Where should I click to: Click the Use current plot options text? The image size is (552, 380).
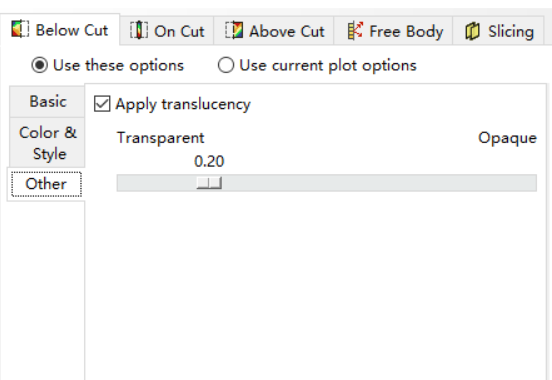328,66
